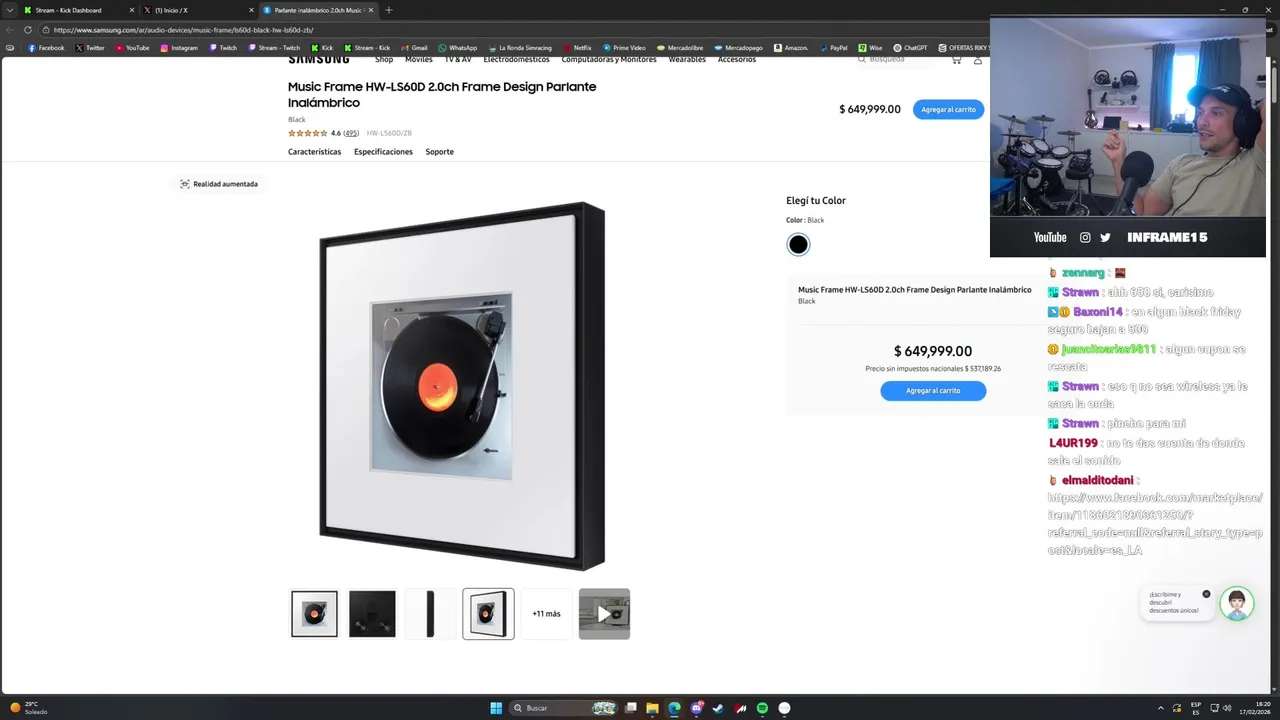Open the Facebook marketplace link in chat

point(1155,524)
